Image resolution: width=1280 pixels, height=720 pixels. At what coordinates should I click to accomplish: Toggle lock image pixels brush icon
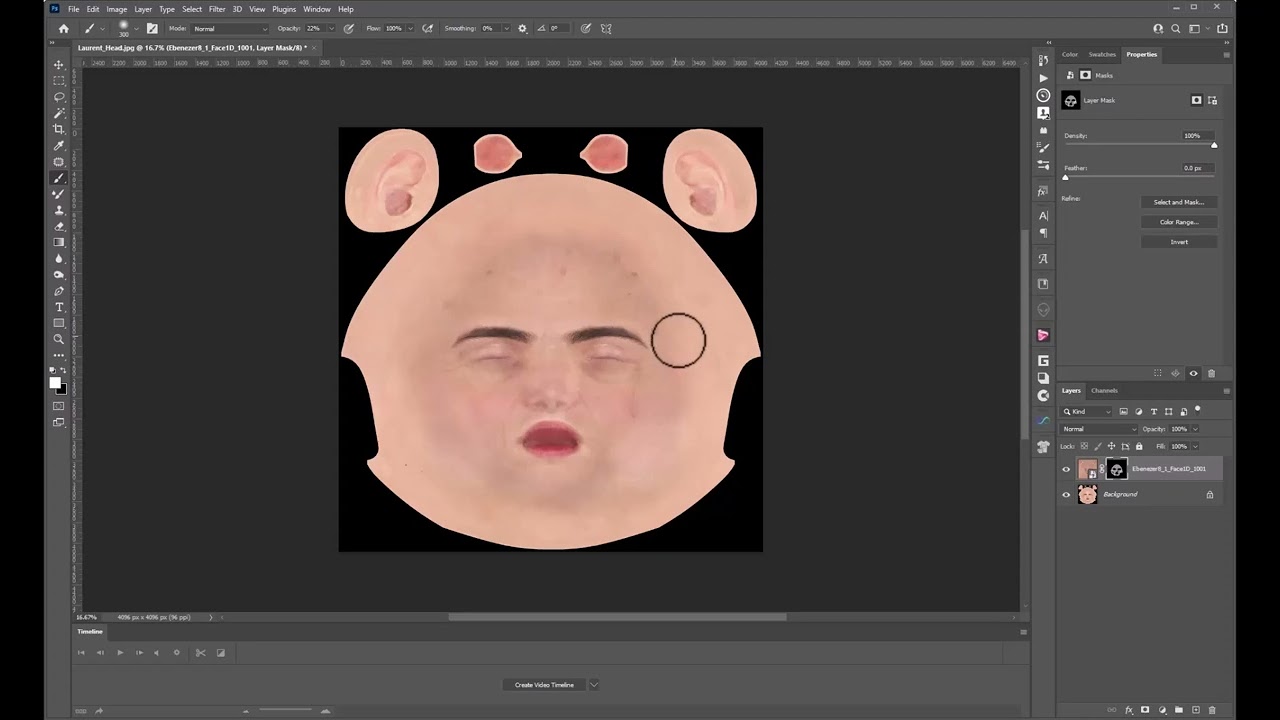click(x=1098, y=446)
